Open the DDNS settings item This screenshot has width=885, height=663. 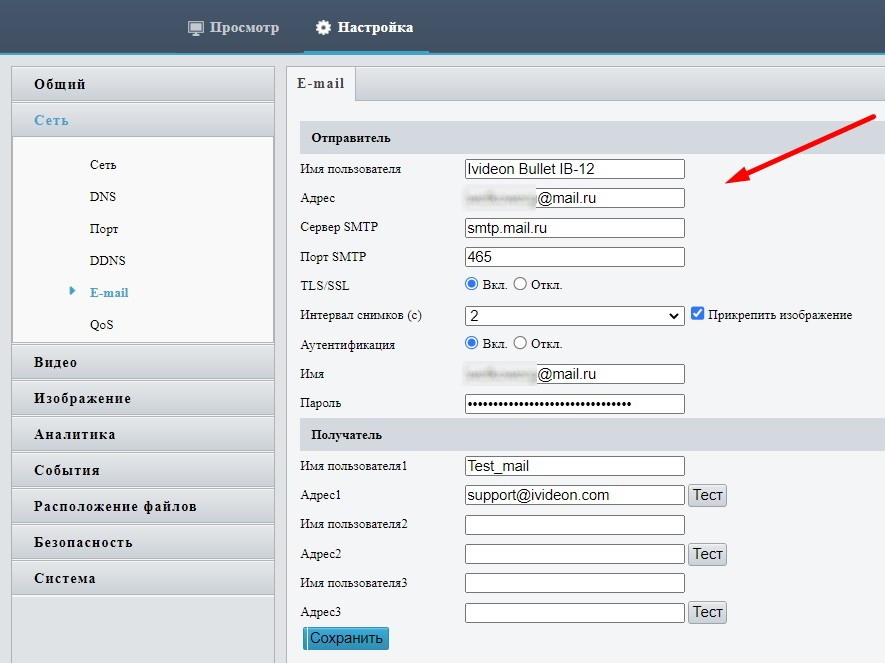107,261
